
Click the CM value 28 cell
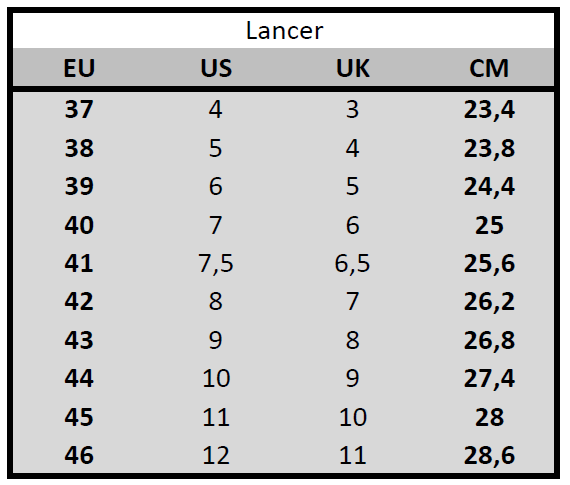click(x=489, y=417)
